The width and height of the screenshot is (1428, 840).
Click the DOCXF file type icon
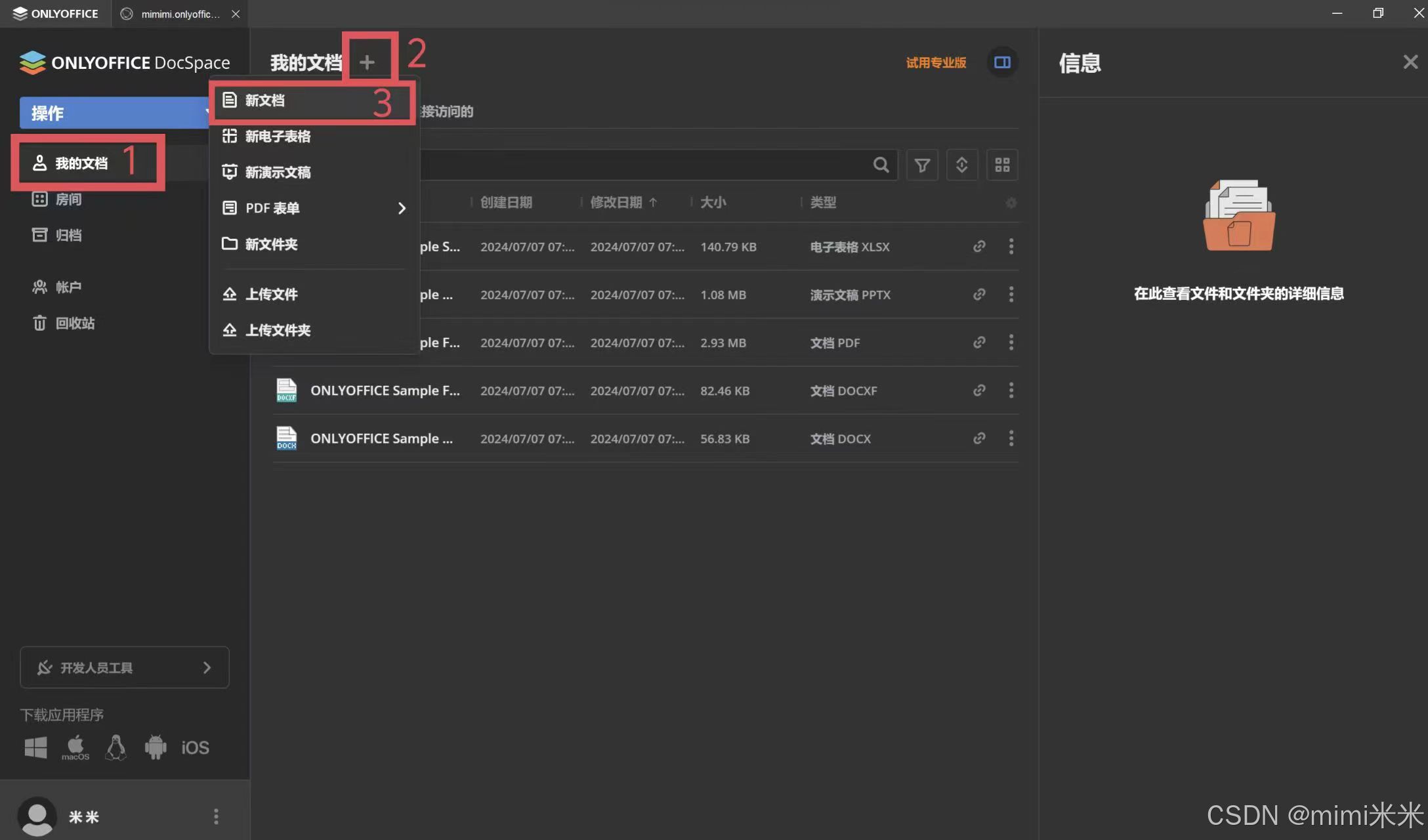click(x=286, y=390)
